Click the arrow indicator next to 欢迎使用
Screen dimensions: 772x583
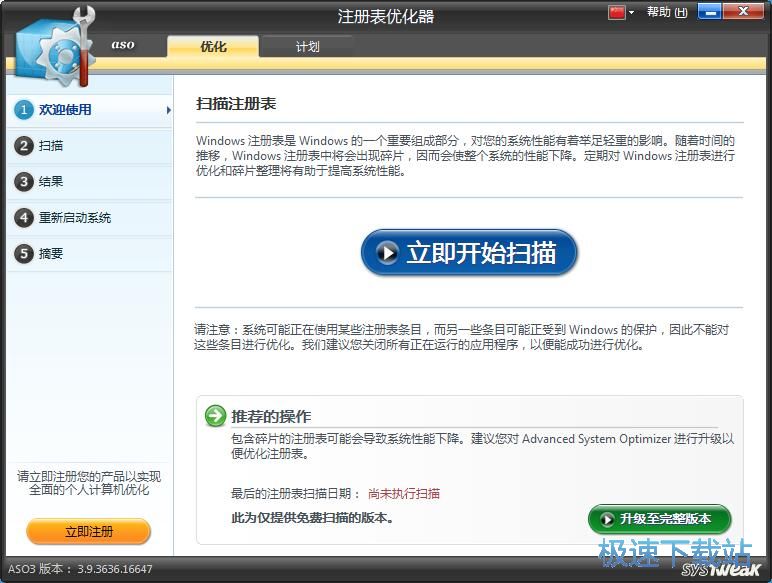pyautogui.click(x=168, y=110)
